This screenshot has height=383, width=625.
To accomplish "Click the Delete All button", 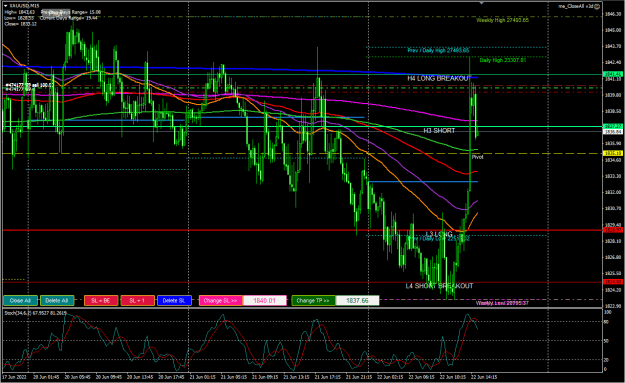I will tap(57, 301).
